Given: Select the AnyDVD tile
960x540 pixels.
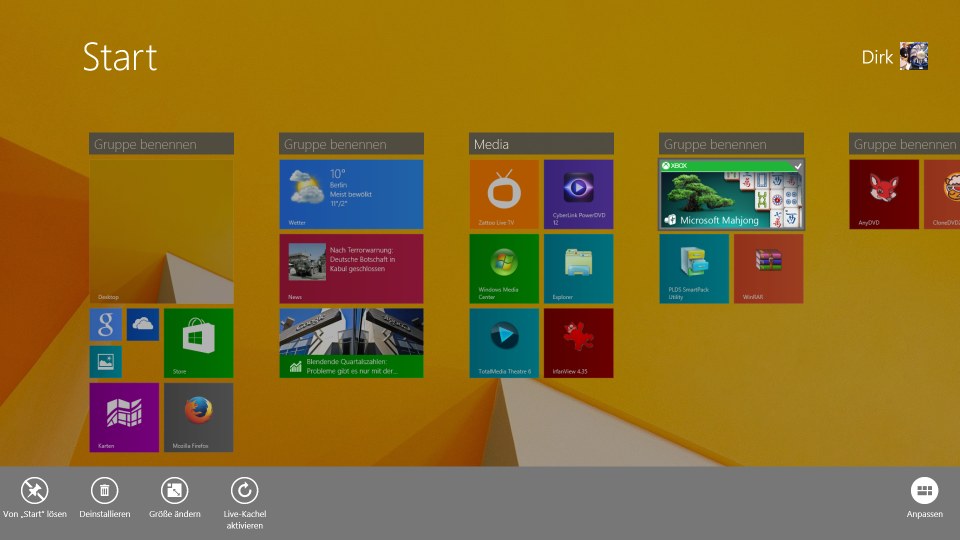Looking at the screenshot, I should [884, 194].
